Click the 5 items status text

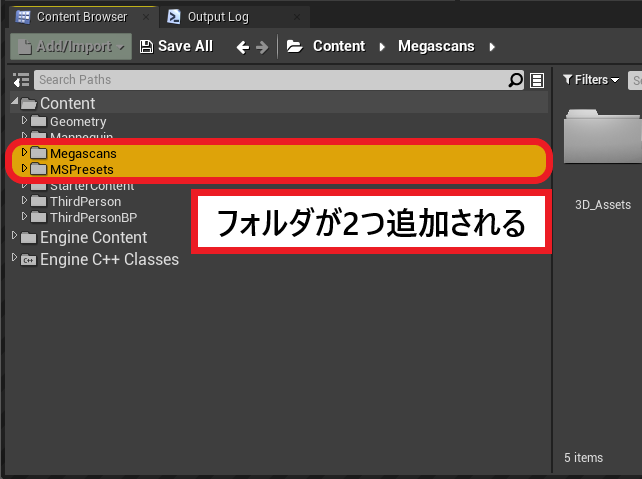[583, 458]
